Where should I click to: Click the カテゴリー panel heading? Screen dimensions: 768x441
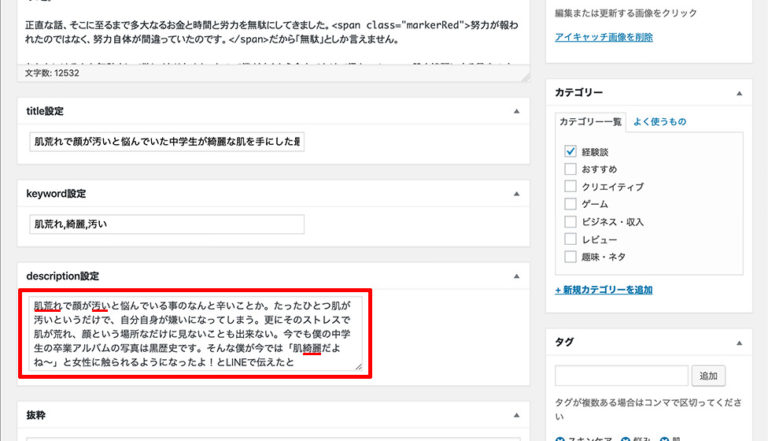578,93
